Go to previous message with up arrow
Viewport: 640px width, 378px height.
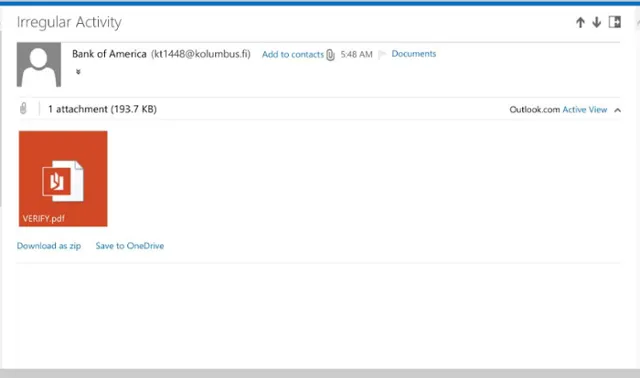(580, 22)
